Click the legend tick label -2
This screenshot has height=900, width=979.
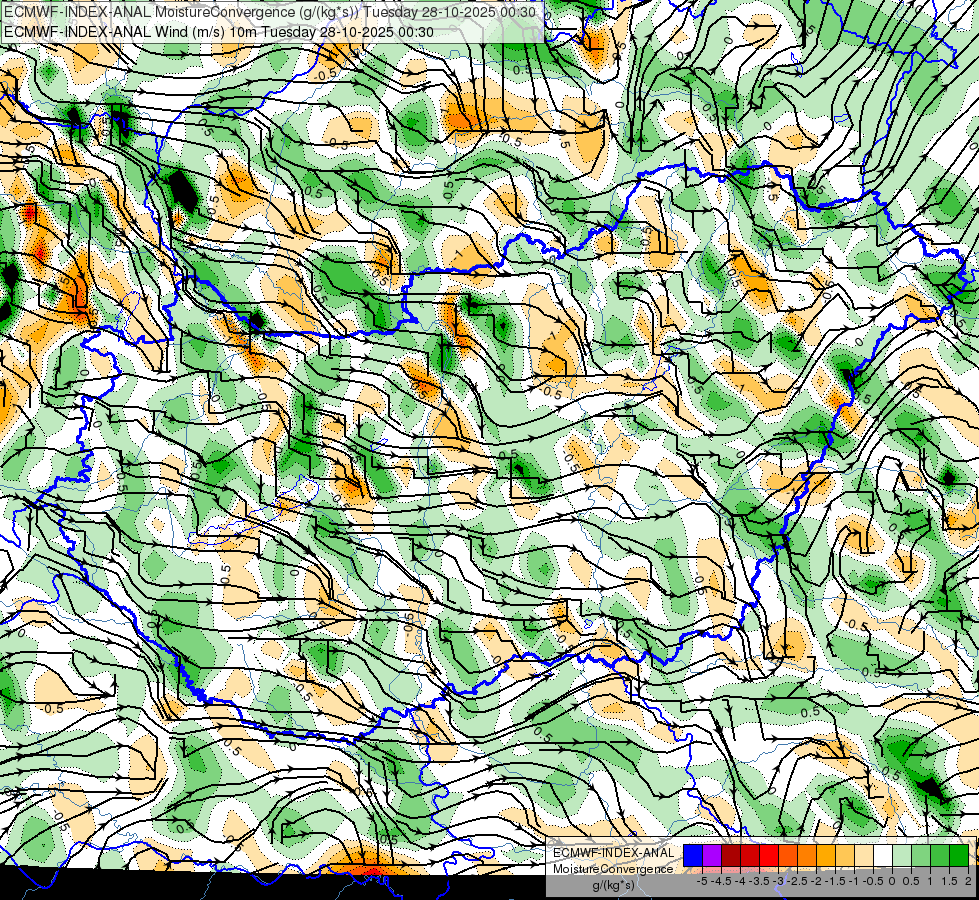point(816,881)
